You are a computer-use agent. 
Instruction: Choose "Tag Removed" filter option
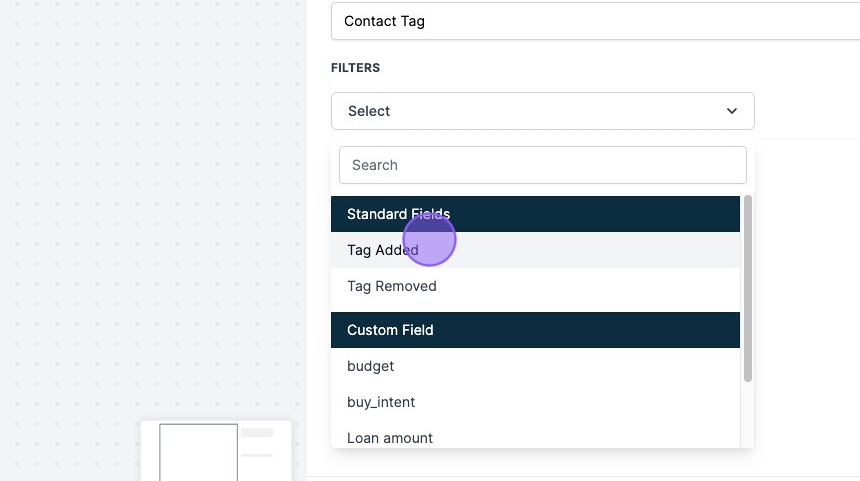392,286
